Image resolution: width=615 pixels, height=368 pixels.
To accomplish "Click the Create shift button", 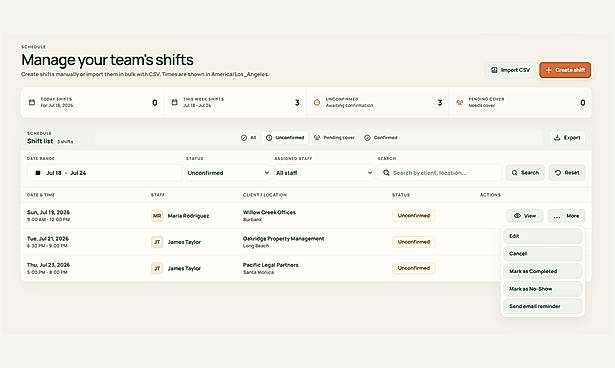I will click(565, 70).
